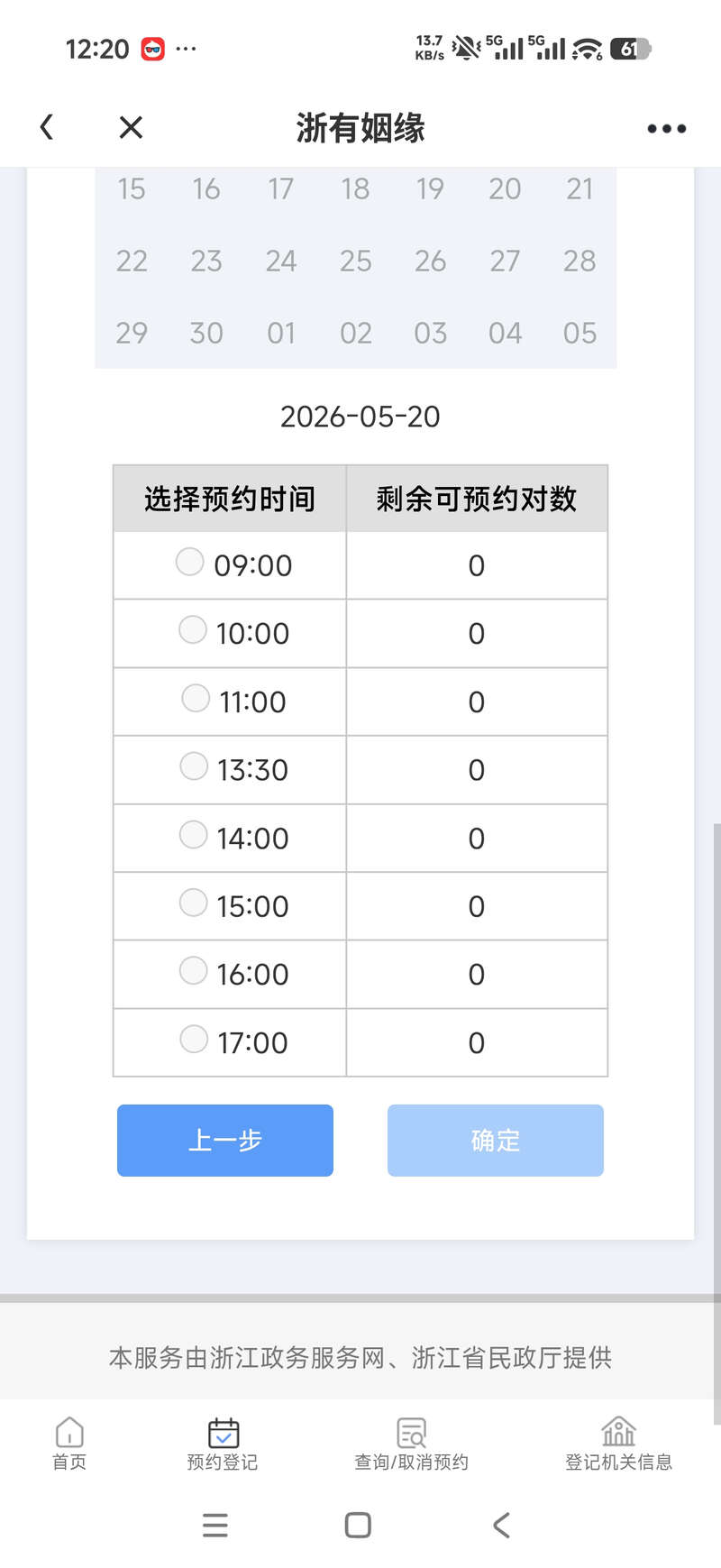
Task: Select the 17:00 time slot radio
Action: point(194,1038)
